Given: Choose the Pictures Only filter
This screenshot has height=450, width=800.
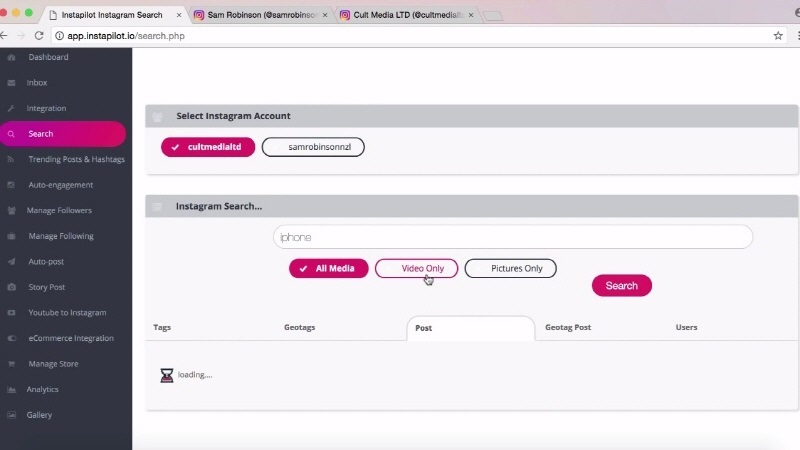Looking at the screenshot, I should coord(510,268).
